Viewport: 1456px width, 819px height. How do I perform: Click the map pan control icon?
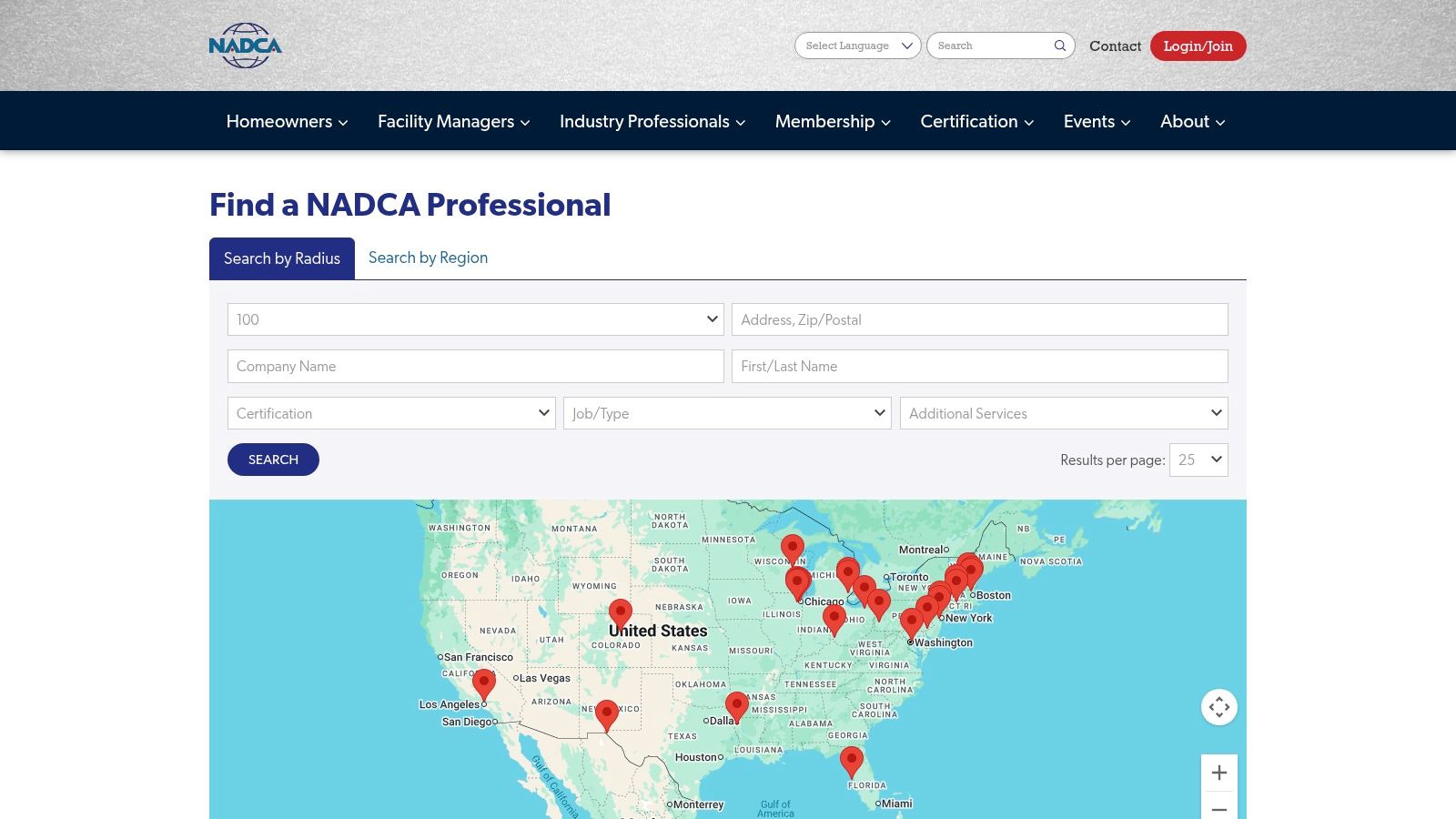tap(1219, 707)
